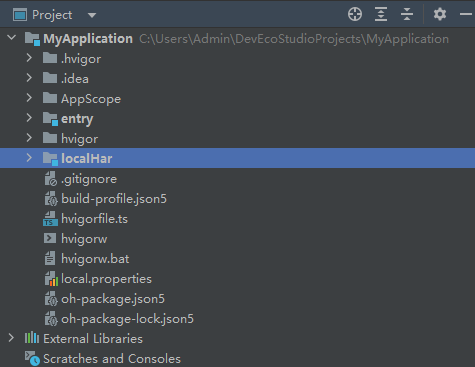475x367 pixels.
Task: Select the .hvigor folder name
Action: click(x=81, y=59)
